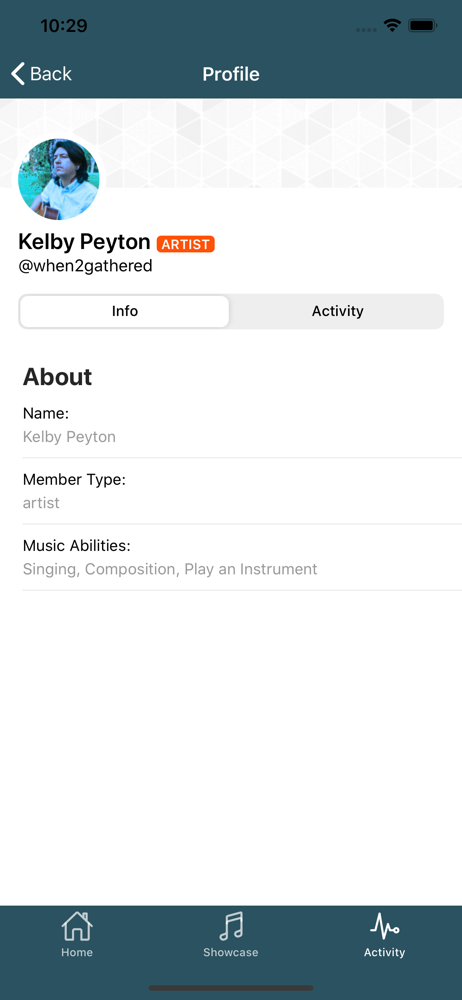Screen dimensions: 462x1000
Task: Open the Showcase music note icon
Action: (231, 926)
